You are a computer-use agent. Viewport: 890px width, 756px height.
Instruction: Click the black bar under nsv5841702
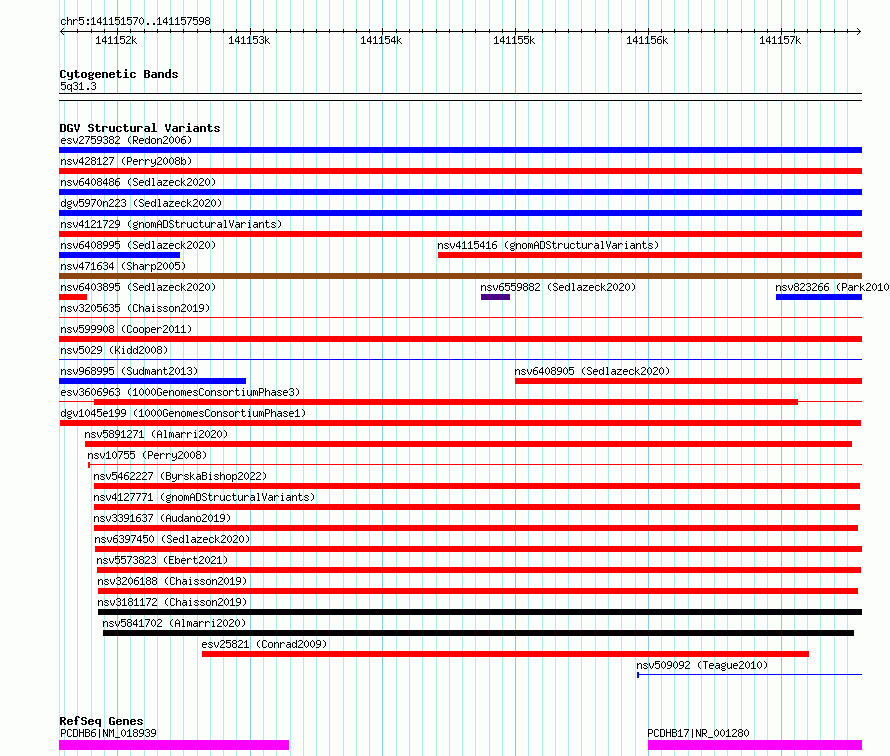tap(478, 633)
